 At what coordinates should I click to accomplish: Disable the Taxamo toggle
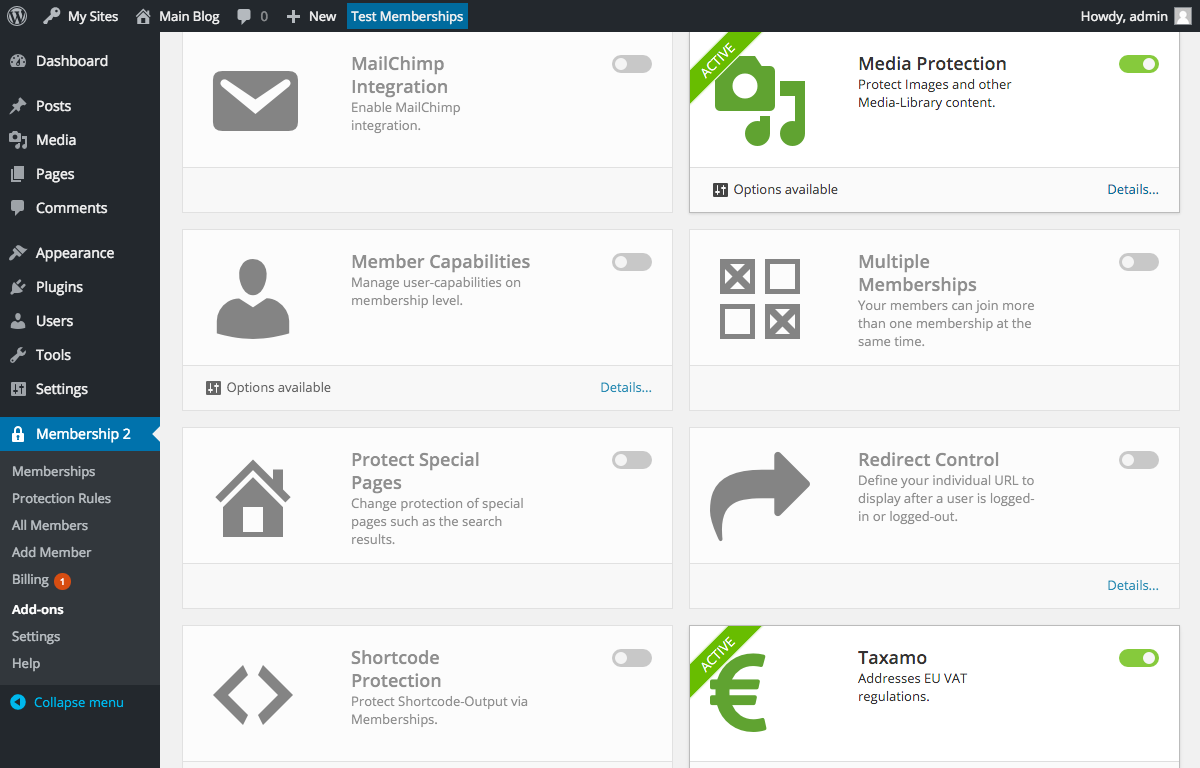(x=1139, y=658)
